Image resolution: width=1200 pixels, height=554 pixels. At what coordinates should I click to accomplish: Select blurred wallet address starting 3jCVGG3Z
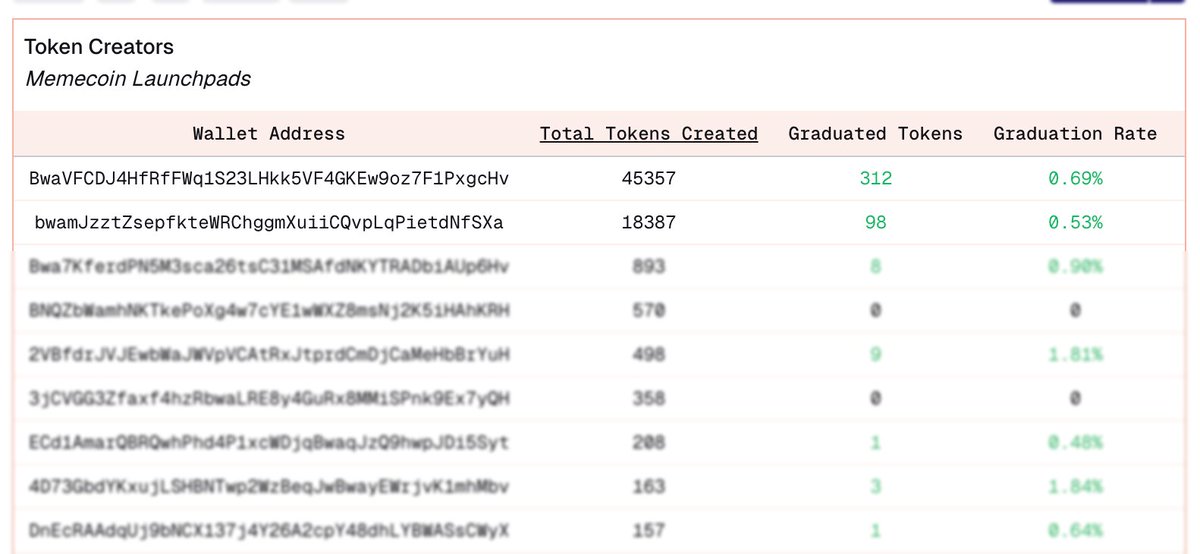tap(269, 399)
